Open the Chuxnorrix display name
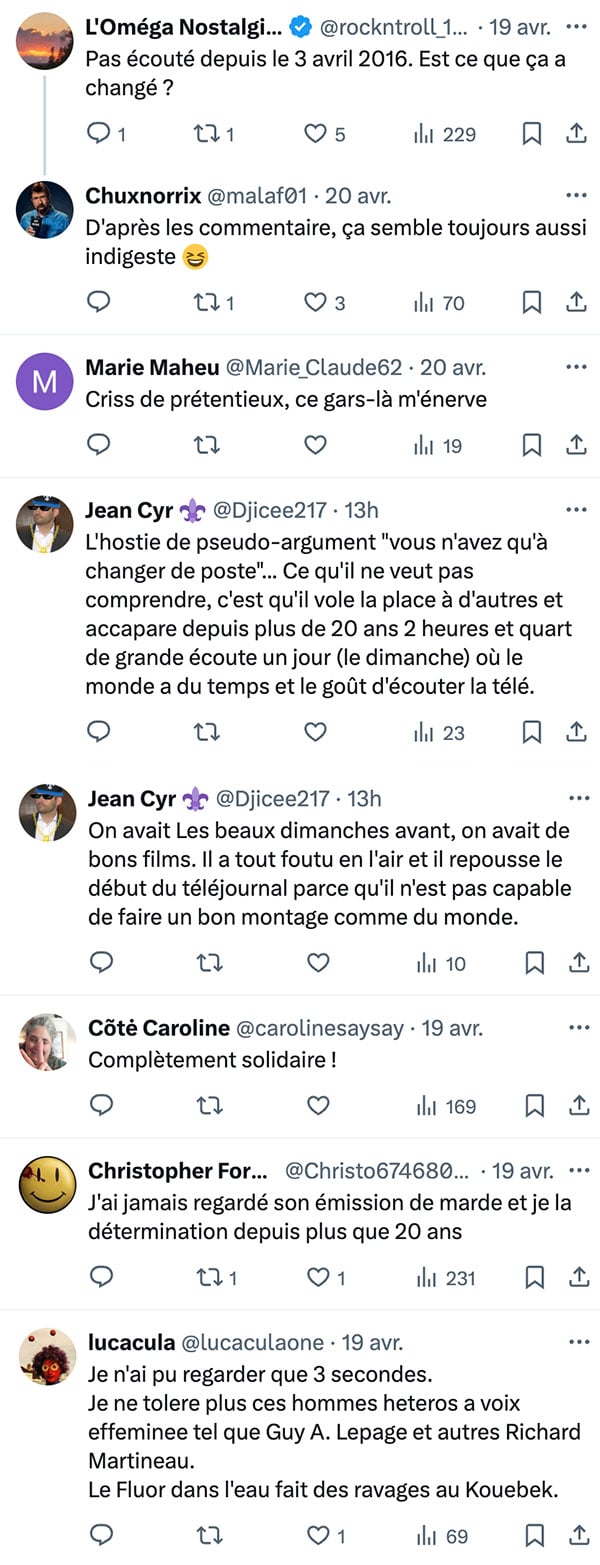The width and height of the screenshot is (600, 1565). pyautogui.click(x=144, y=195)
